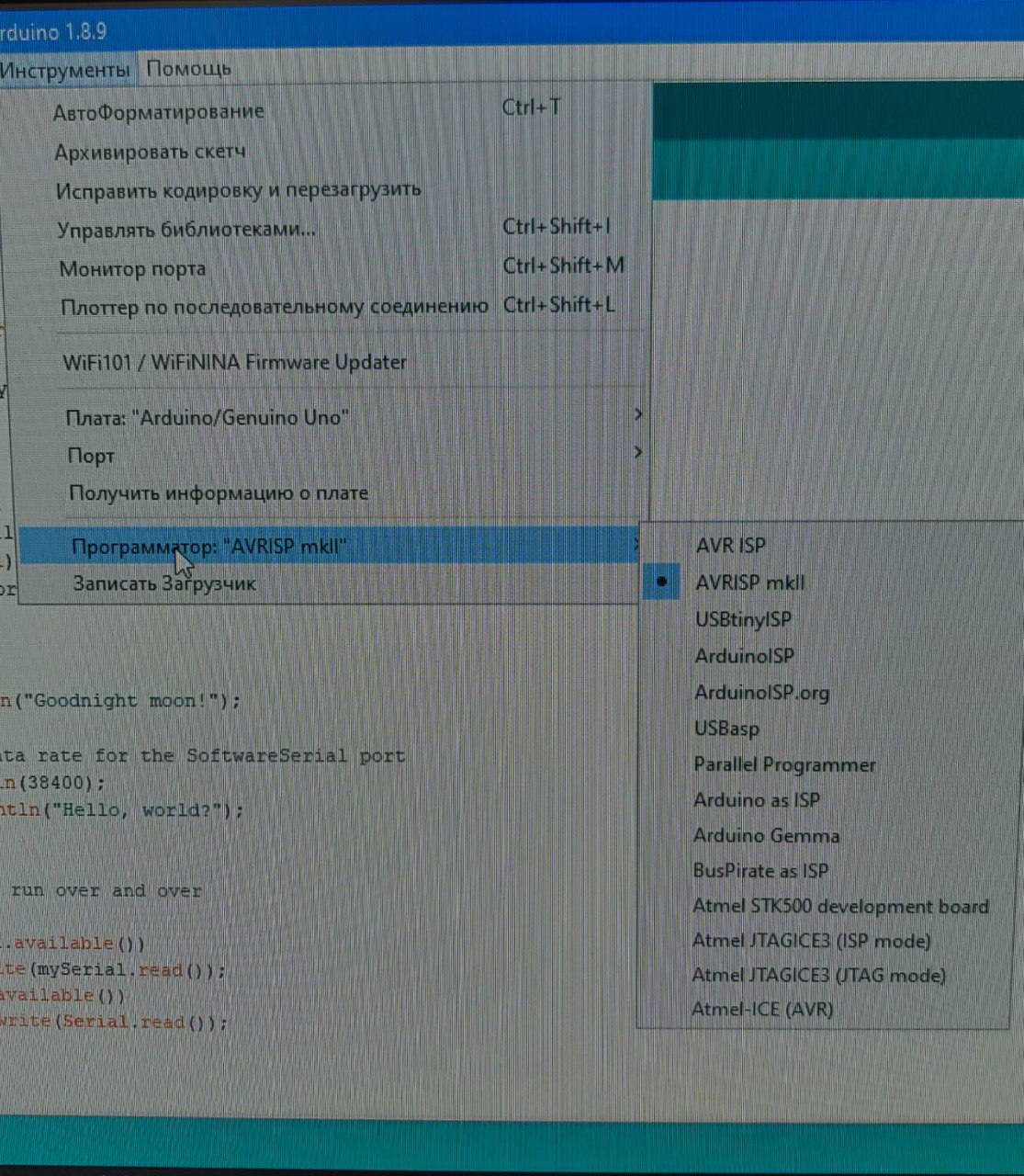Click the code line with 38400
The image size is (1024, 1176).
[53, 784]
